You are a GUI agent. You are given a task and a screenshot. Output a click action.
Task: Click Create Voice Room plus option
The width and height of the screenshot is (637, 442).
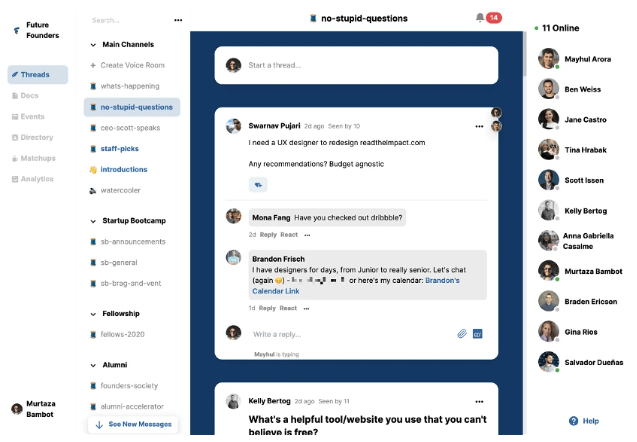coord(132,65)
